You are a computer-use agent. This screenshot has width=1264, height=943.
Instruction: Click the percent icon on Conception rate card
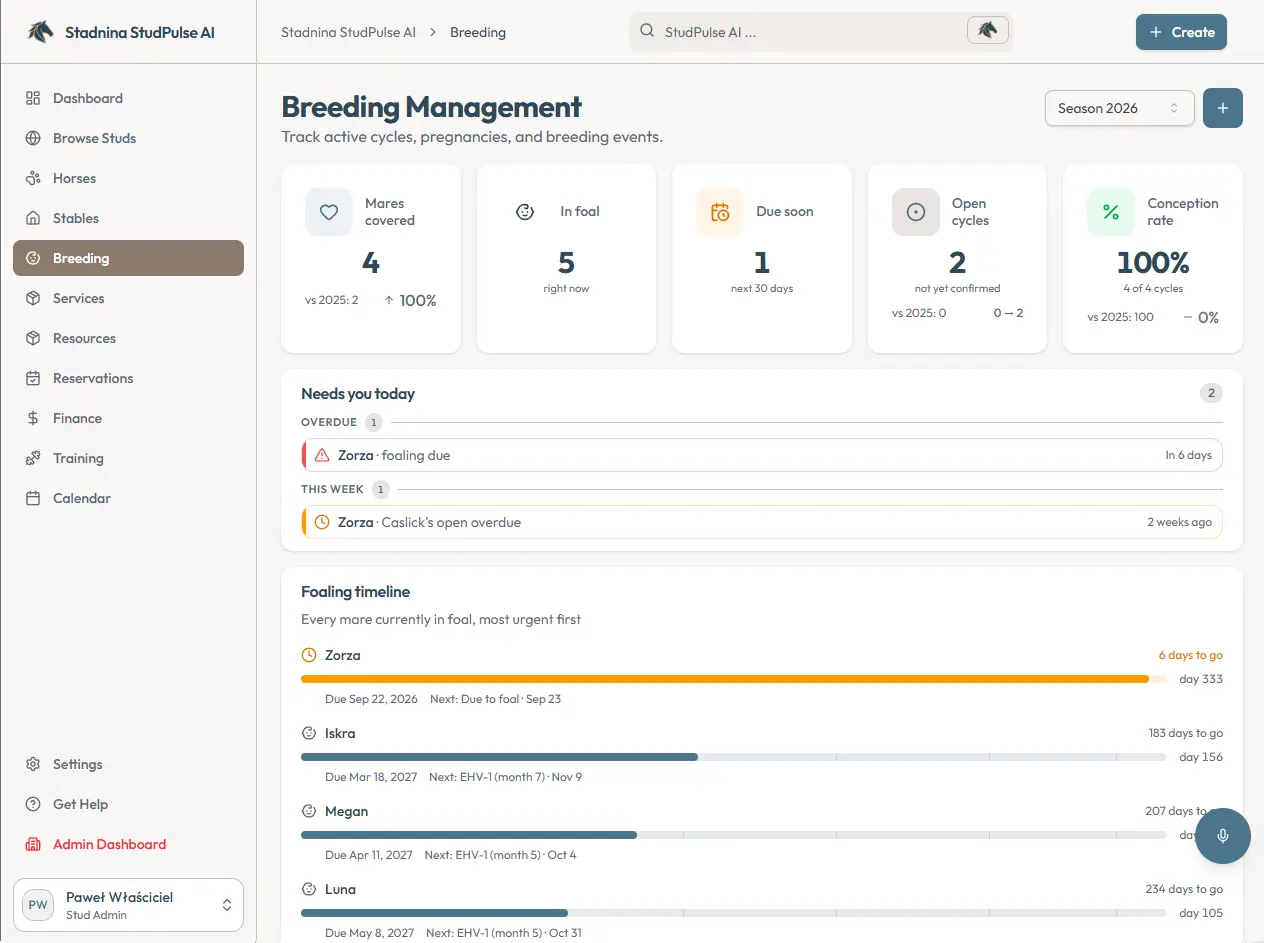tap(1111, 212)
